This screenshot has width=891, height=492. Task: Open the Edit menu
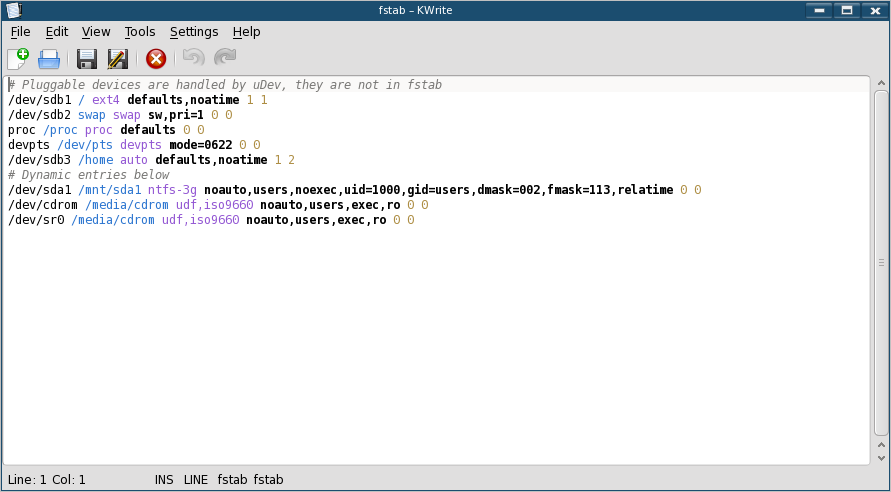(57, 32)
